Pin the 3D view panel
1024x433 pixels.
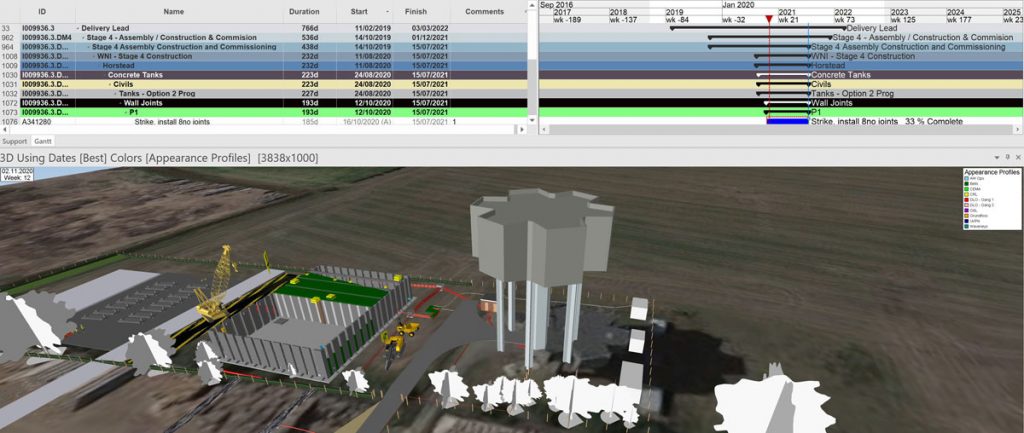pos(1006,158)
